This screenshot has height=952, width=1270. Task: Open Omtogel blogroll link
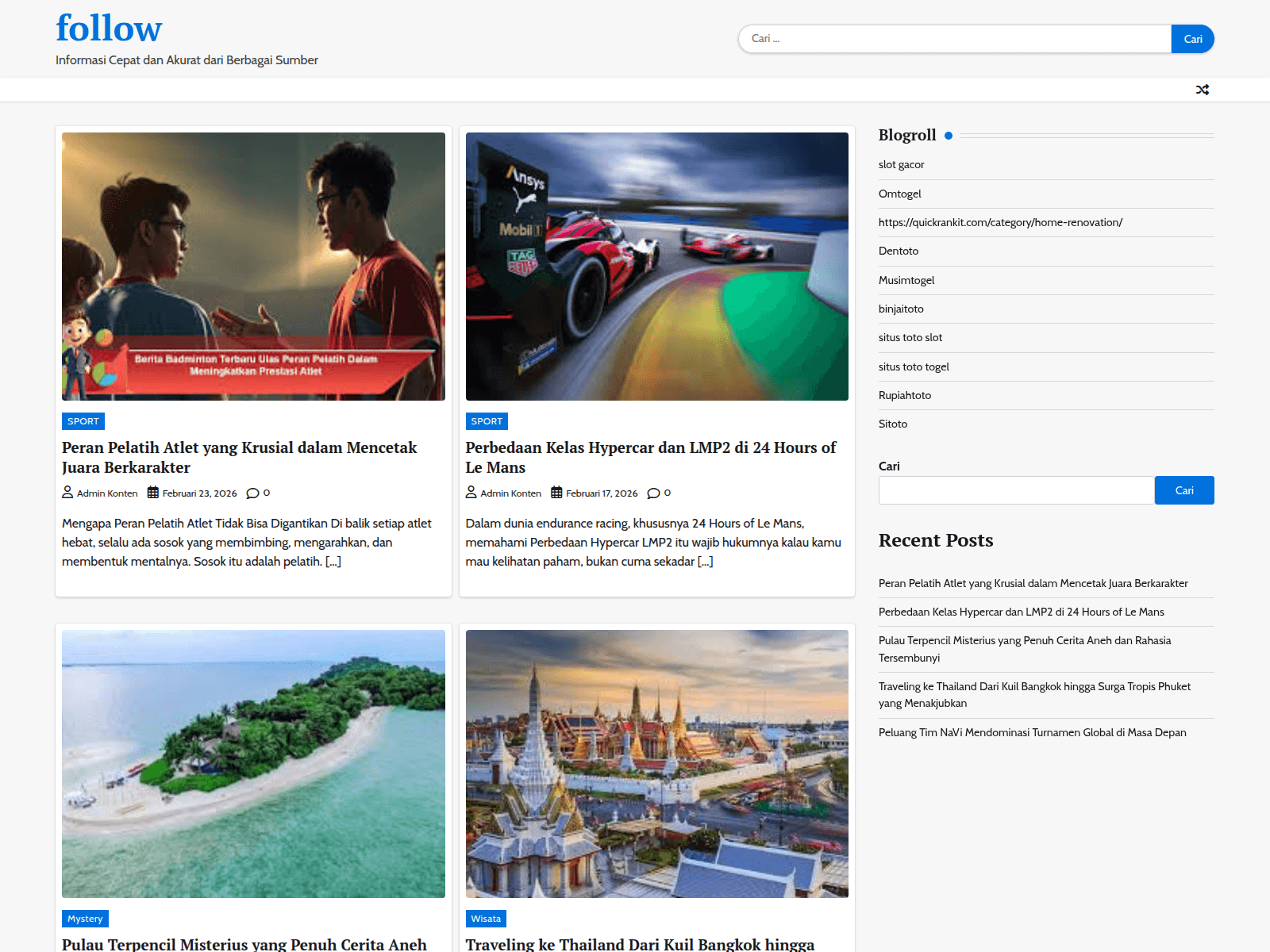(x=900, y=194)
